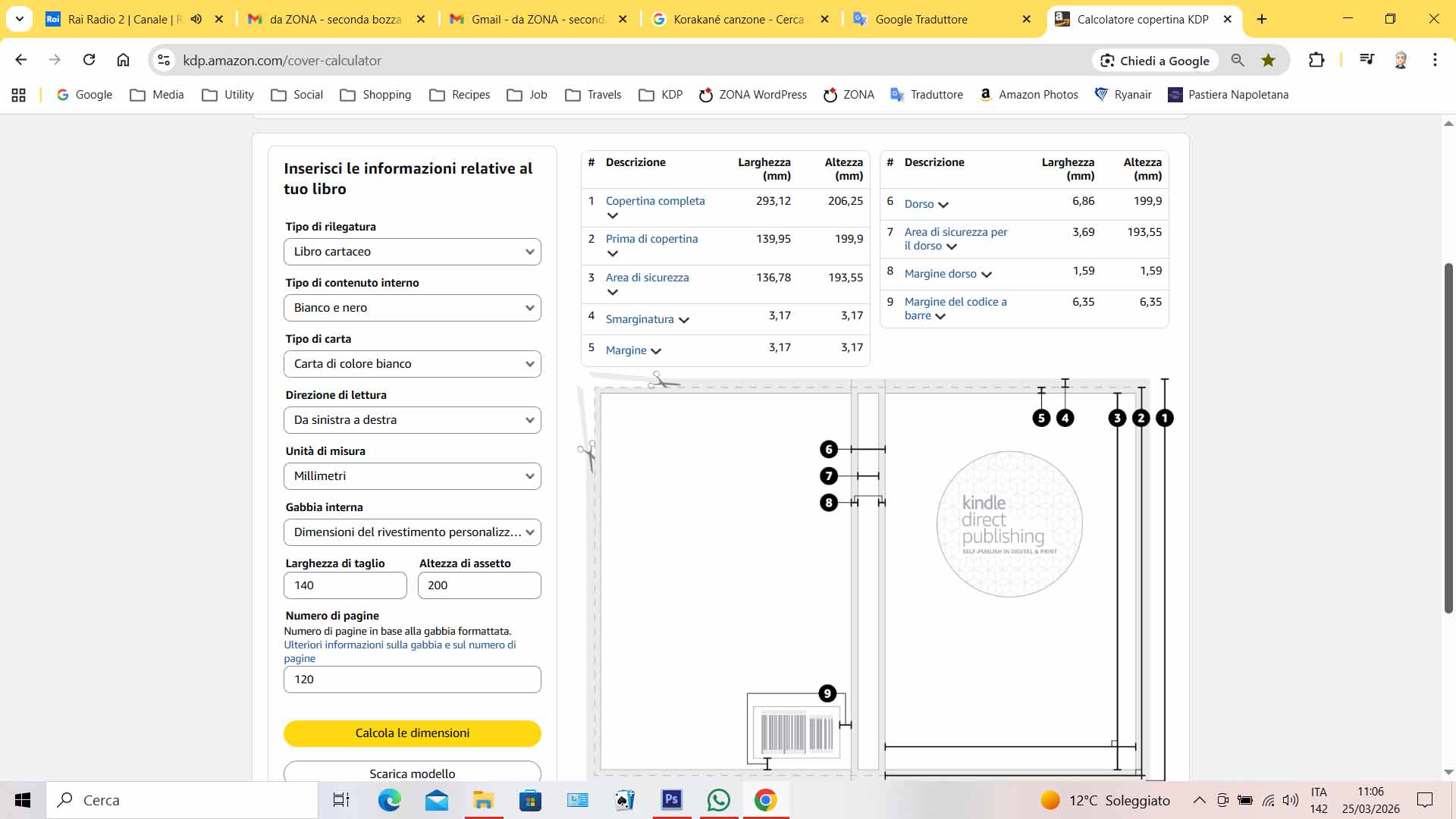
Task: Click the mute icon on Rai Radio 2 tab
Action: [196, 19]
